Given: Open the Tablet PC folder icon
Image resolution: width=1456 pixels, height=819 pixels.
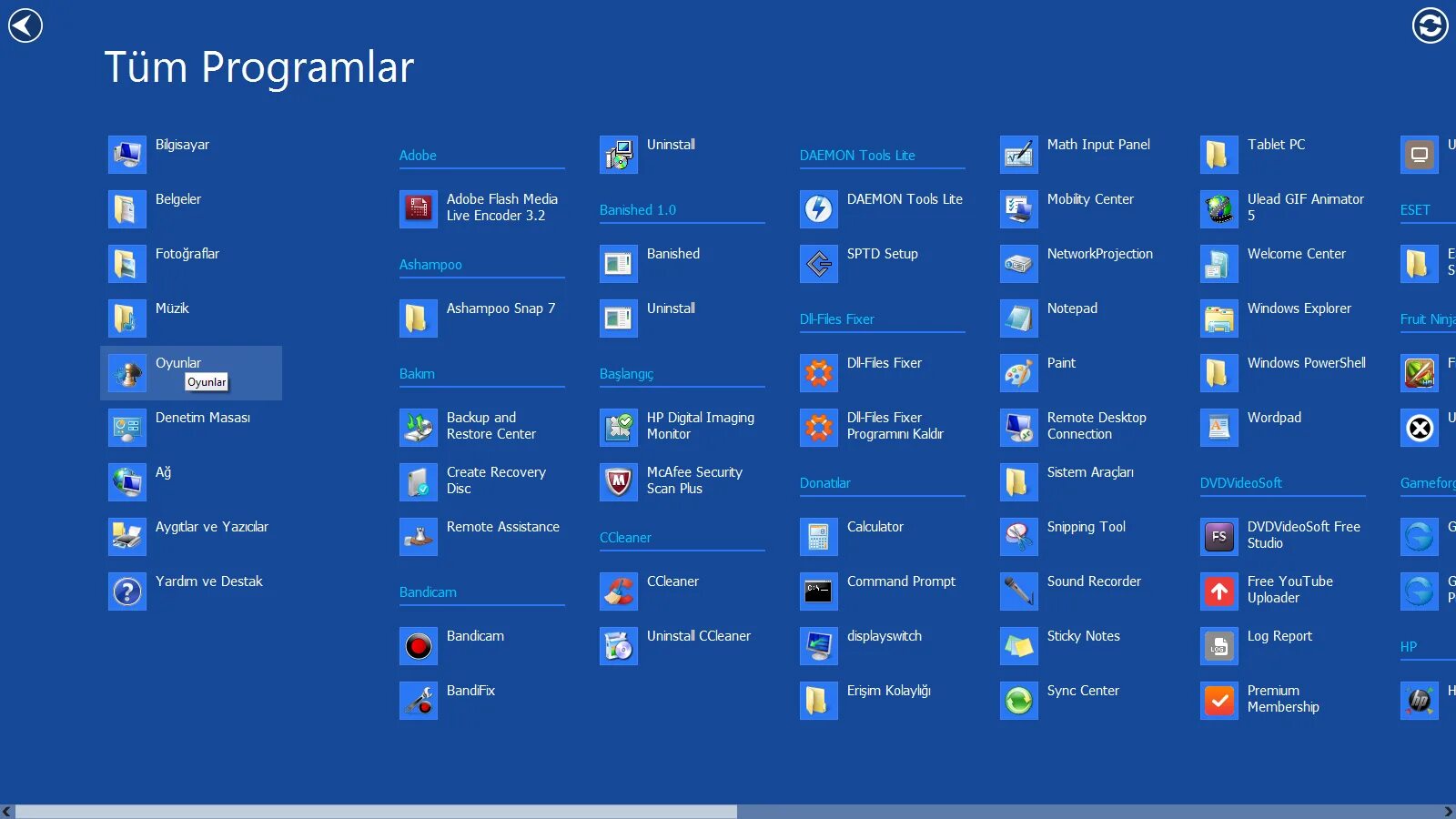Looking at the screenshot, I should click(x=1219, y=155).
